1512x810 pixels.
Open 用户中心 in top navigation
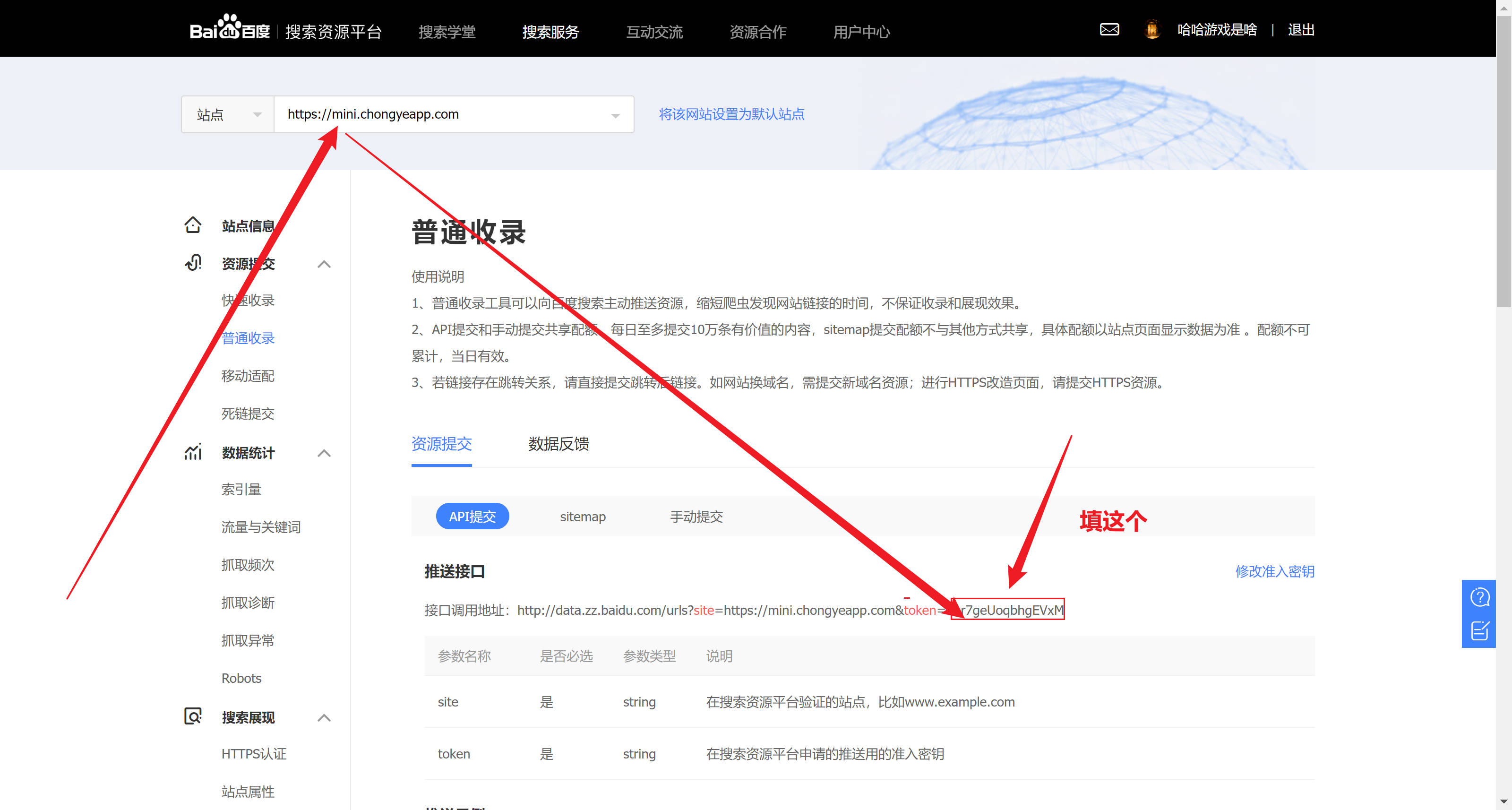[x=862, y=32]
